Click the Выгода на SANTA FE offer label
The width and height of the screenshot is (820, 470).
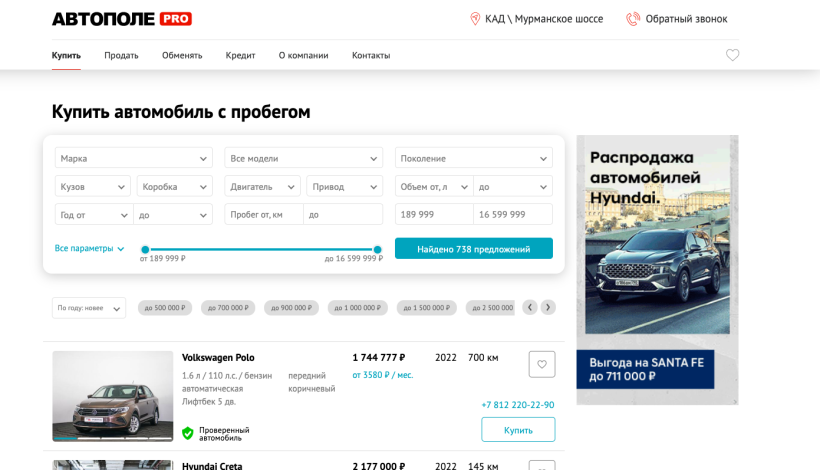pyautogui.click(x=645, y=369)
